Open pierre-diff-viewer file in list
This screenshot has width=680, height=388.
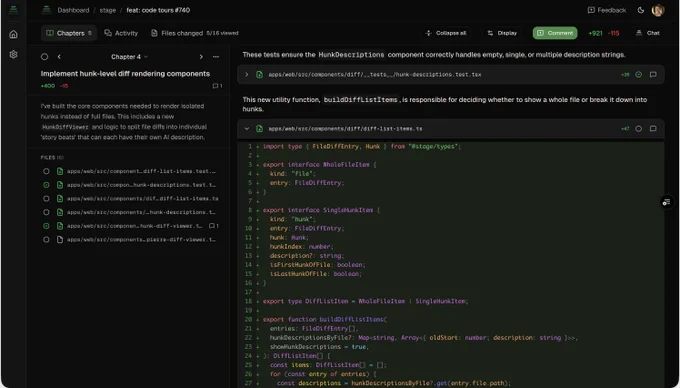[141, 240]
